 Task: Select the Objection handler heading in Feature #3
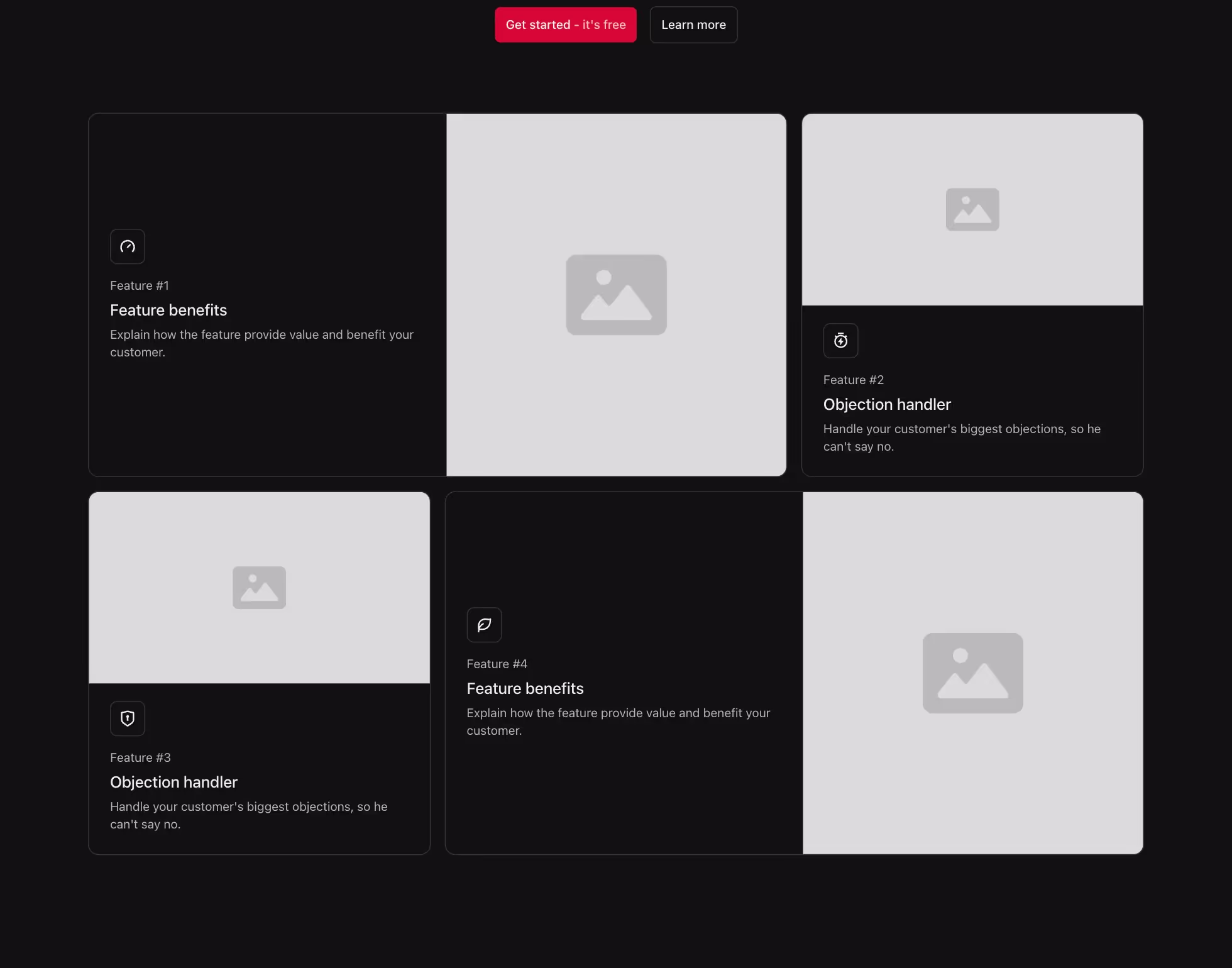point(173,782)
